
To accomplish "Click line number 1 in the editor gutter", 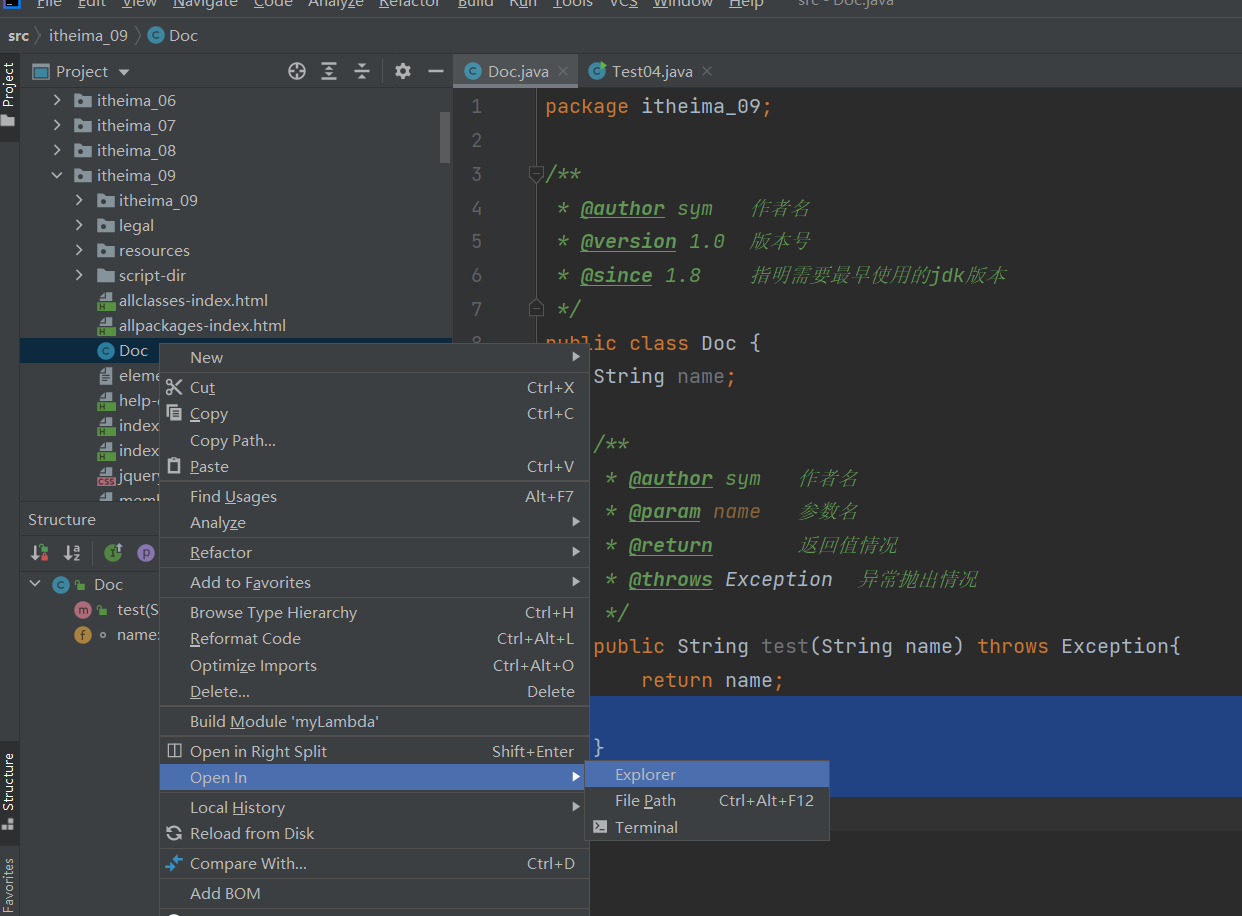I will 476,107.
